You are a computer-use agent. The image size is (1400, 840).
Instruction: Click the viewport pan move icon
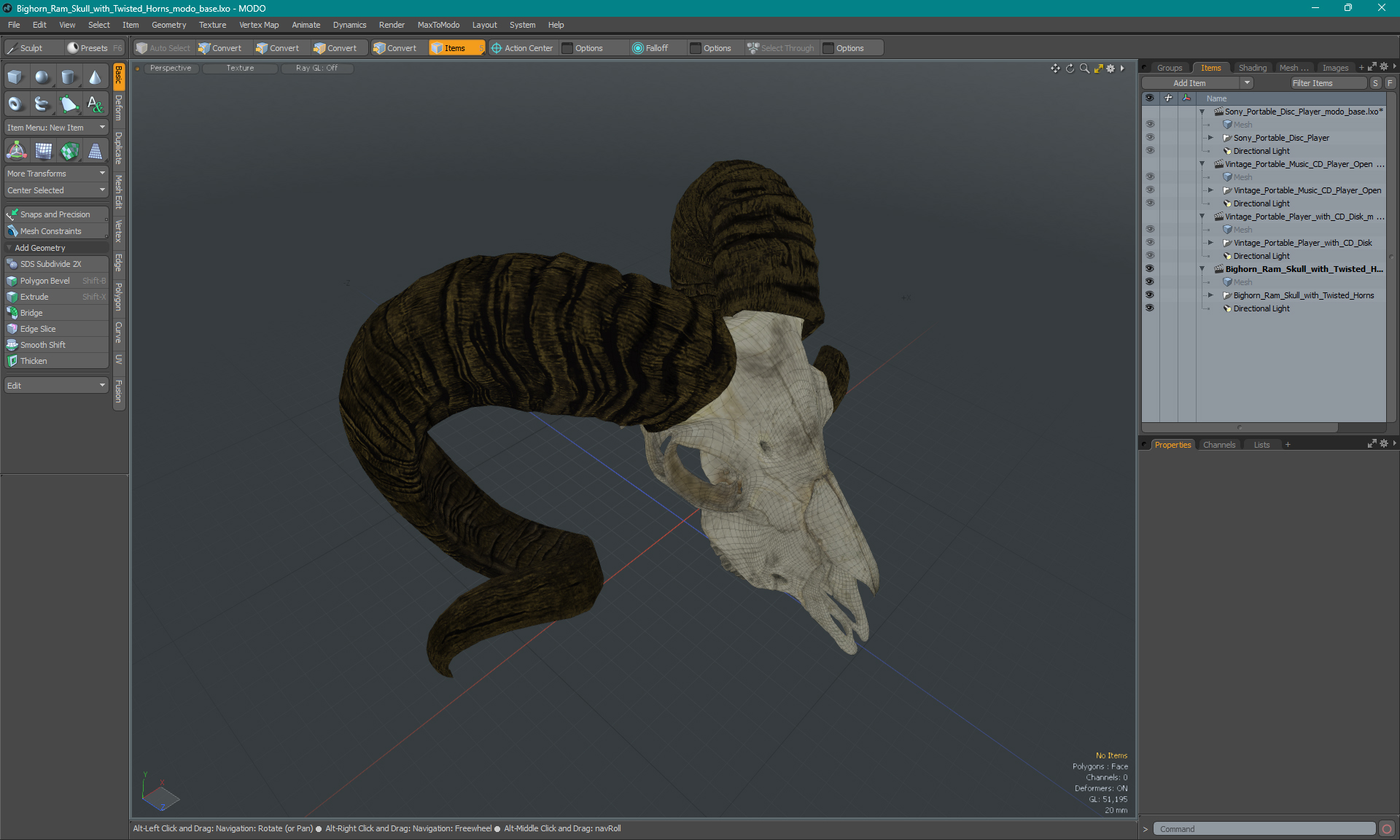click(x=1055, y=69)
